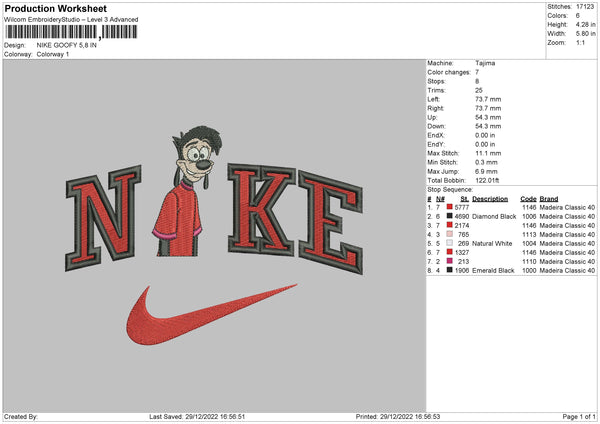Click the Width value '5.80 in'

click(585, 34)
